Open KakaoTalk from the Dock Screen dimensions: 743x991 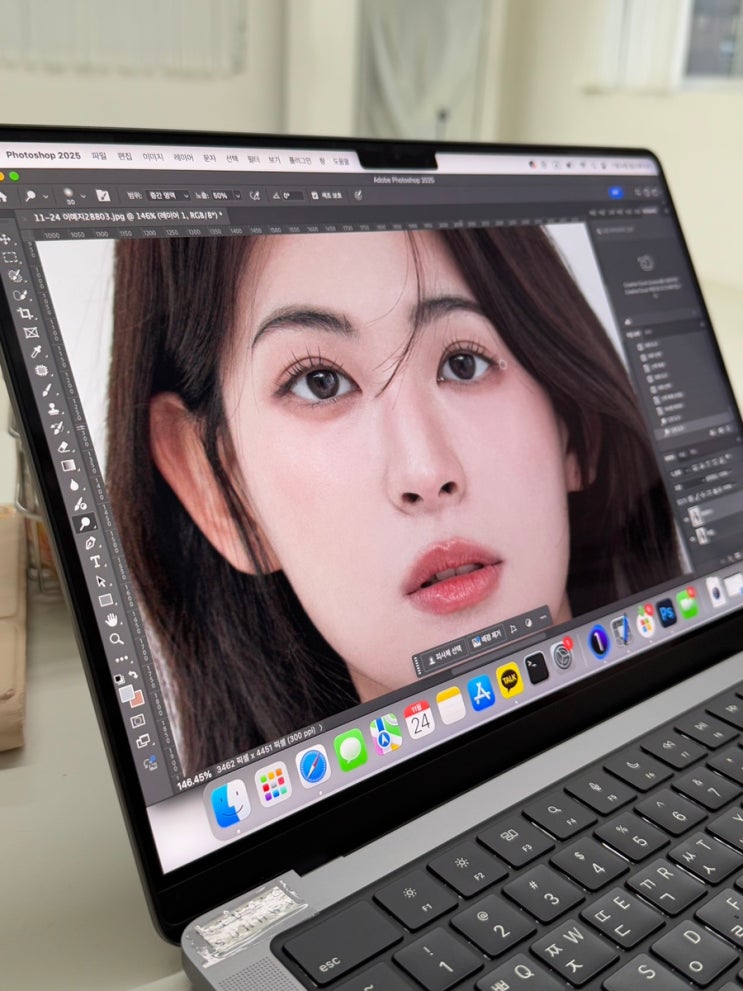pyautogui.click(x=509, y=680)
